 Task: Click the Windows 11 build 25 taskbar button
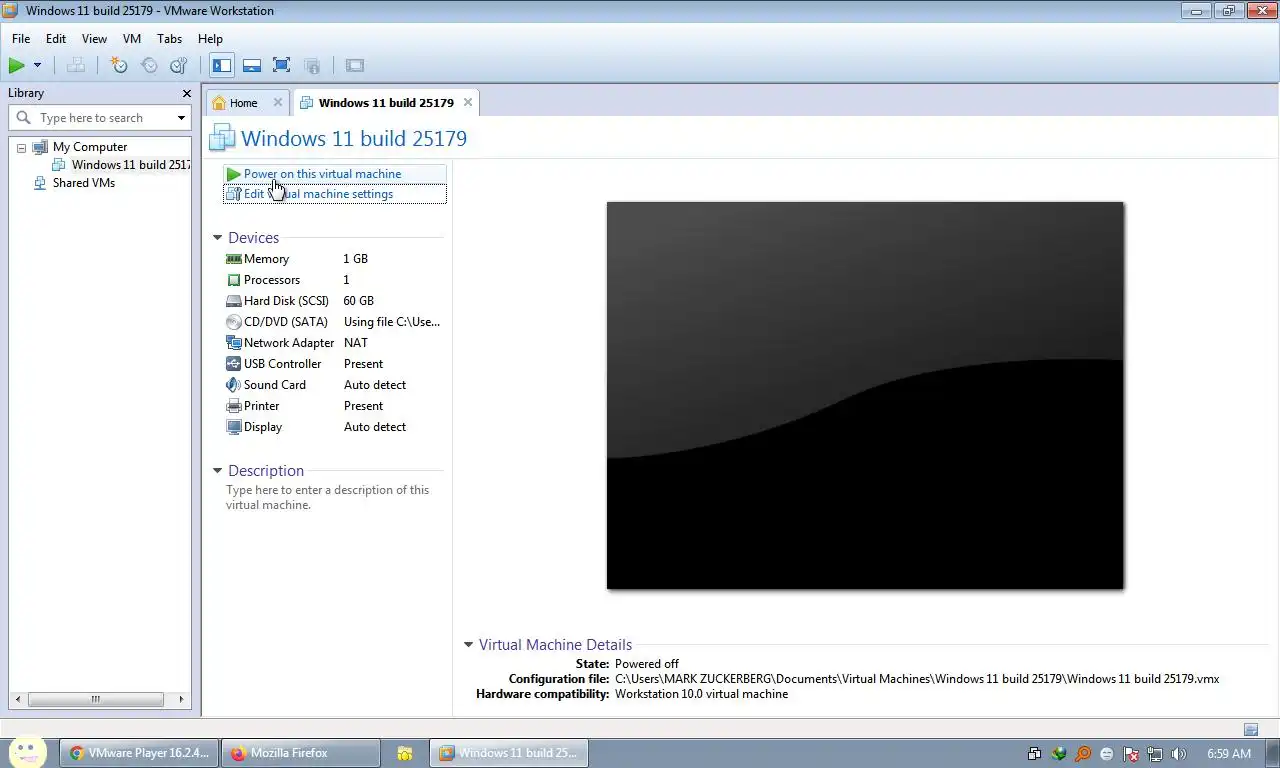point(510,753)
